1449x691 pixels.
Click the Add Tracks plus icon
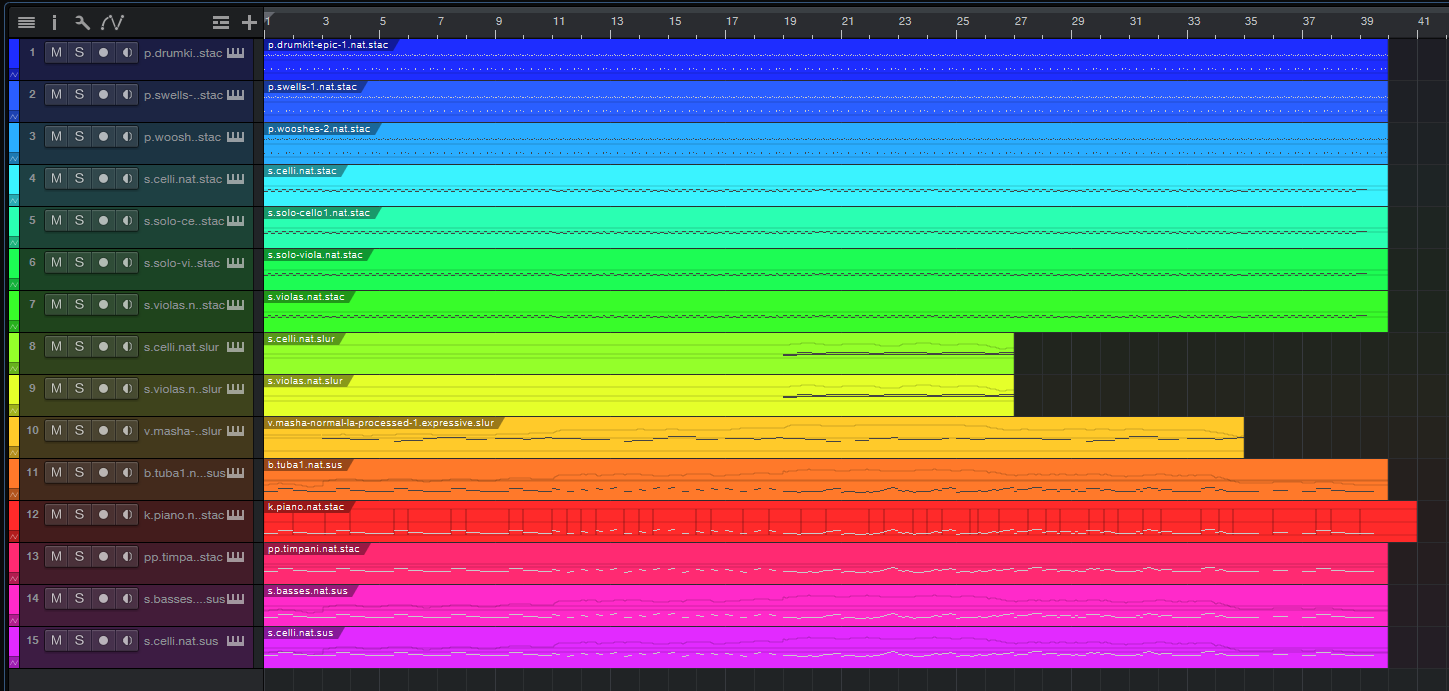point(249,22)
